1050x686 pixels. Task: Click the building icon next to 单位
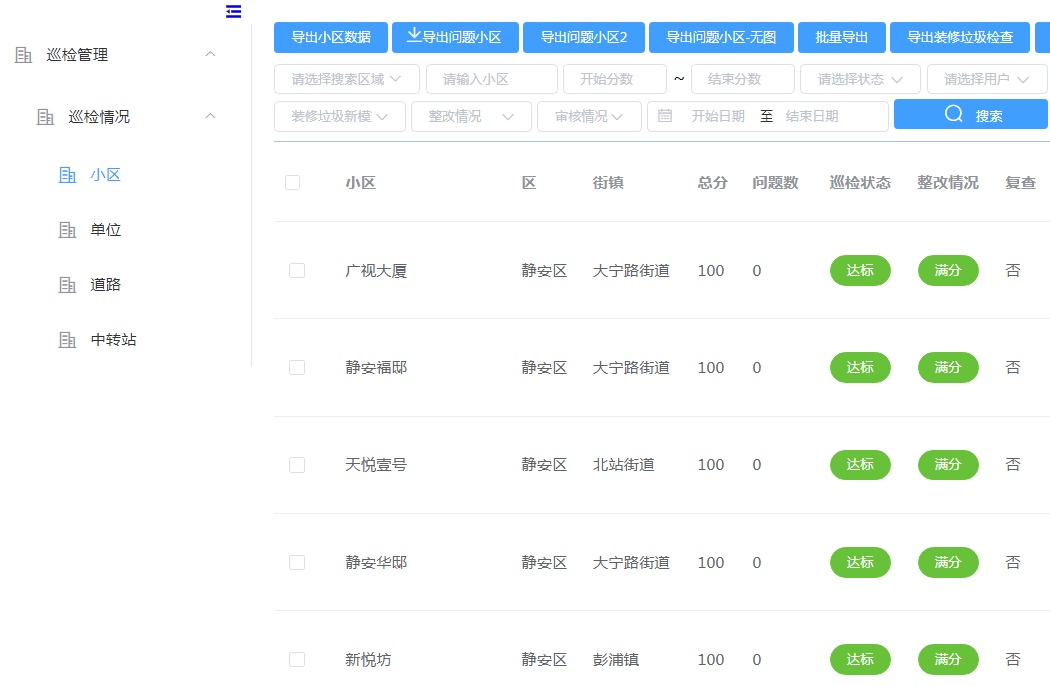68,230
